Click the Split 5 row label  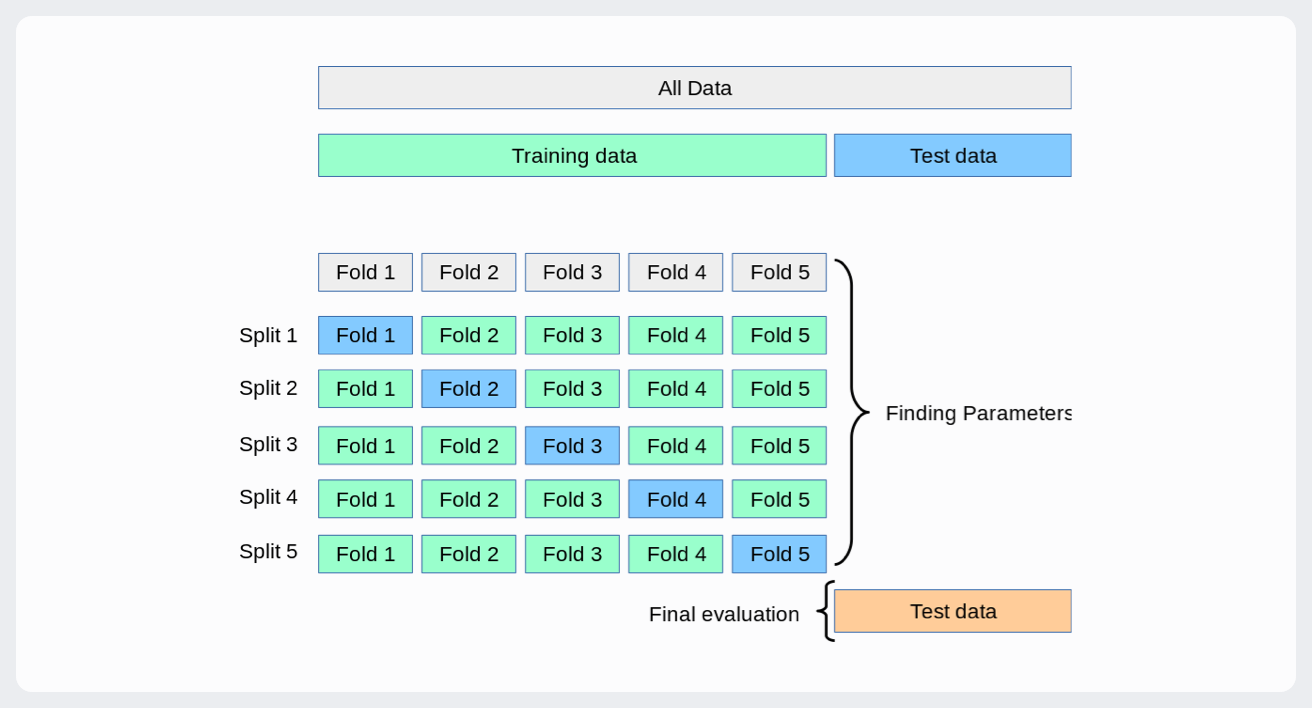click(x=268, y=551)
